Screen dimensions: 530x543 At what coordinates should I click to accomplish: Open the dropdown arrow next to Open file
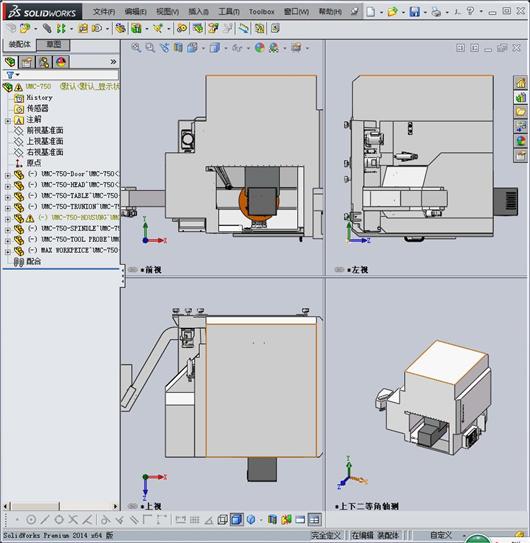(403, 12)
